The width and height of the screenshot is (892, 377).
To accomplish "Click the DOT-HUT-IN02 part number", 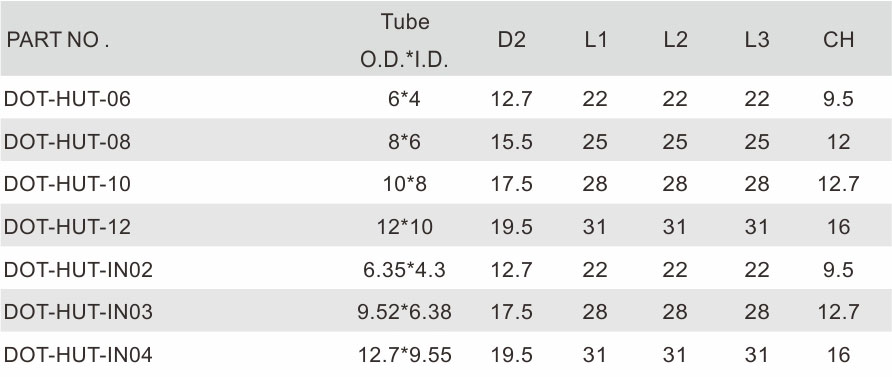I will (x=79, y=270).
